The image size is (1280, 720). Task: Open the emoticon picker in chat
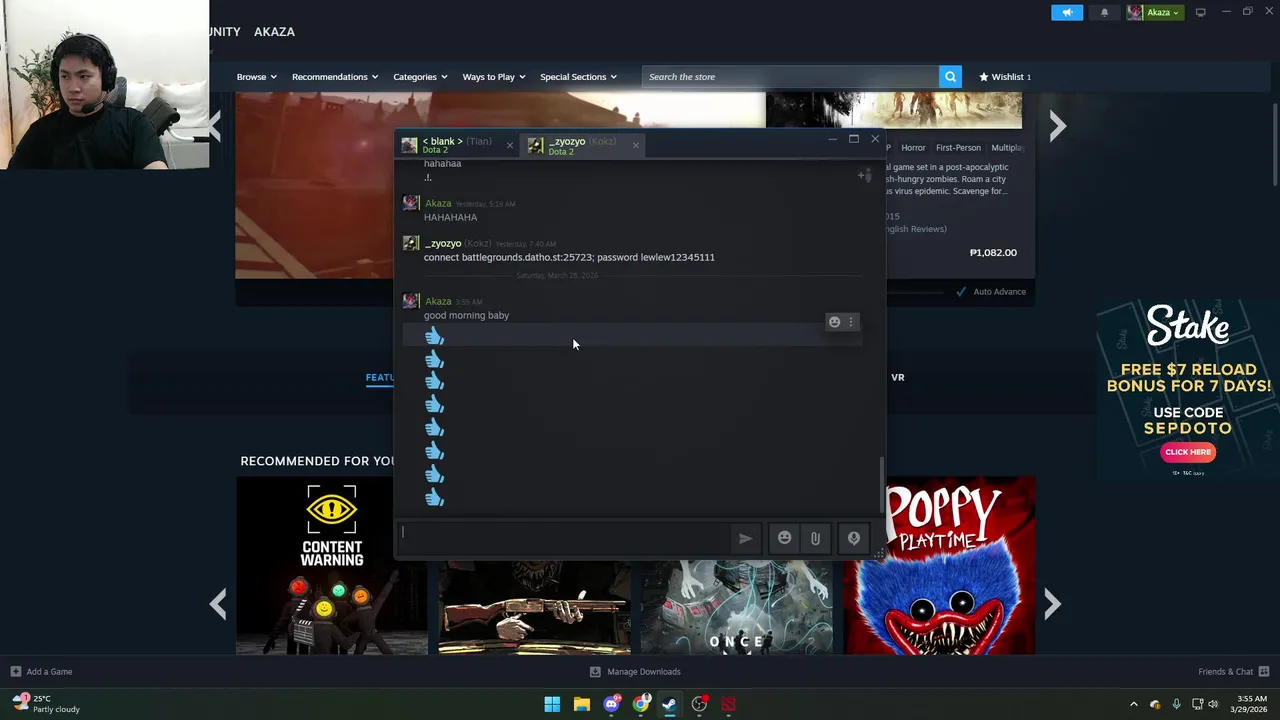click(784, 538)
